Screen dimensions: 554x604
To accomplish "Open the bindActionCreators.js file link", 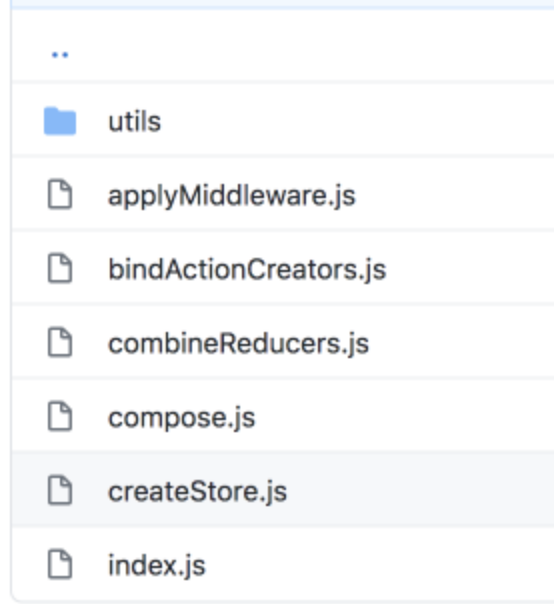I will [247, 270].
